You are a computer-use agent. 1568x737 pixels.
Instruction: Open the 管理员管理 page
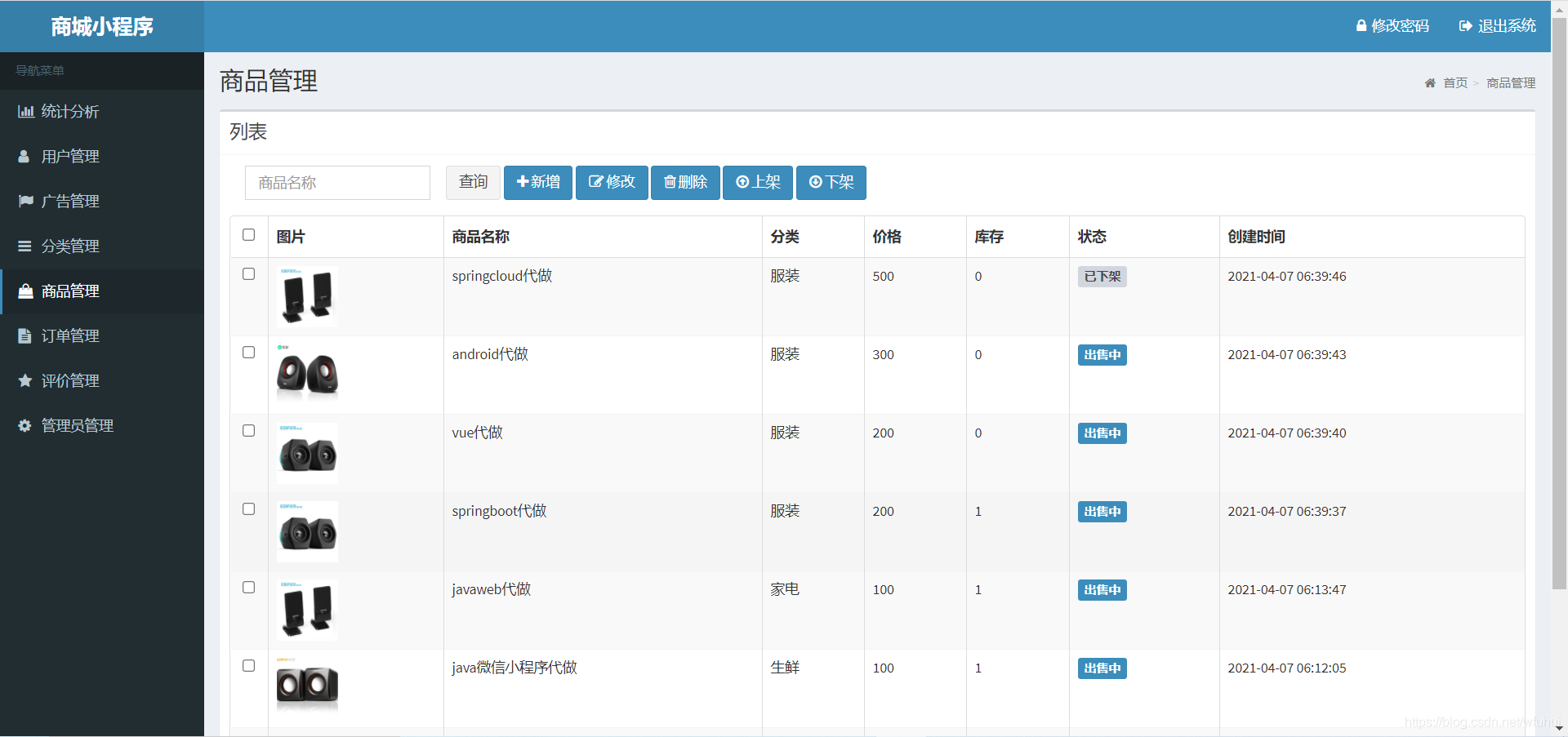click(102, 426)
